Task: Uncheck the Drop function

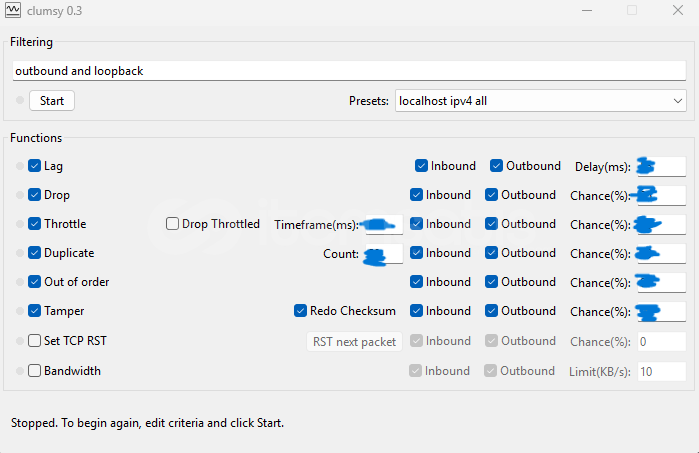Action: [x=35, y=195]
